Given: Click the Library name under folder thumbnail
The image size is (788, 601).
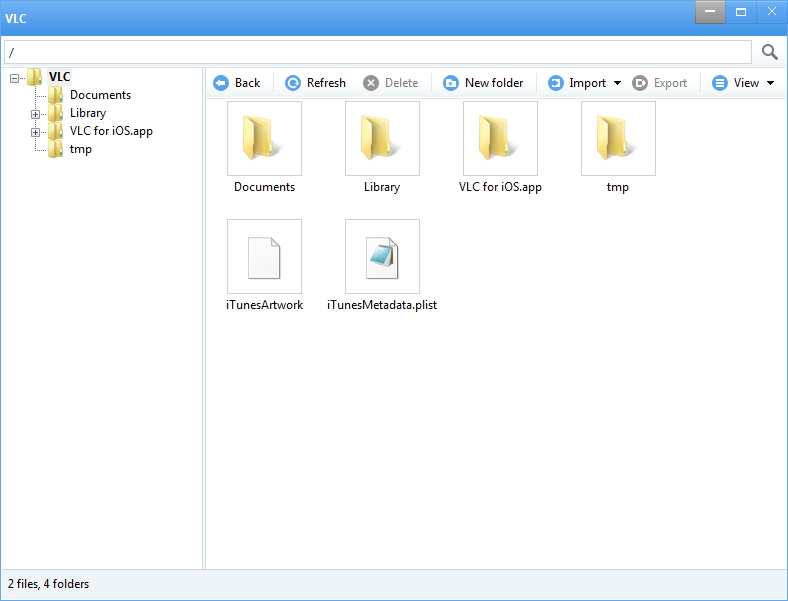Looking at the screenshot, I should click(x=382, y=187).
